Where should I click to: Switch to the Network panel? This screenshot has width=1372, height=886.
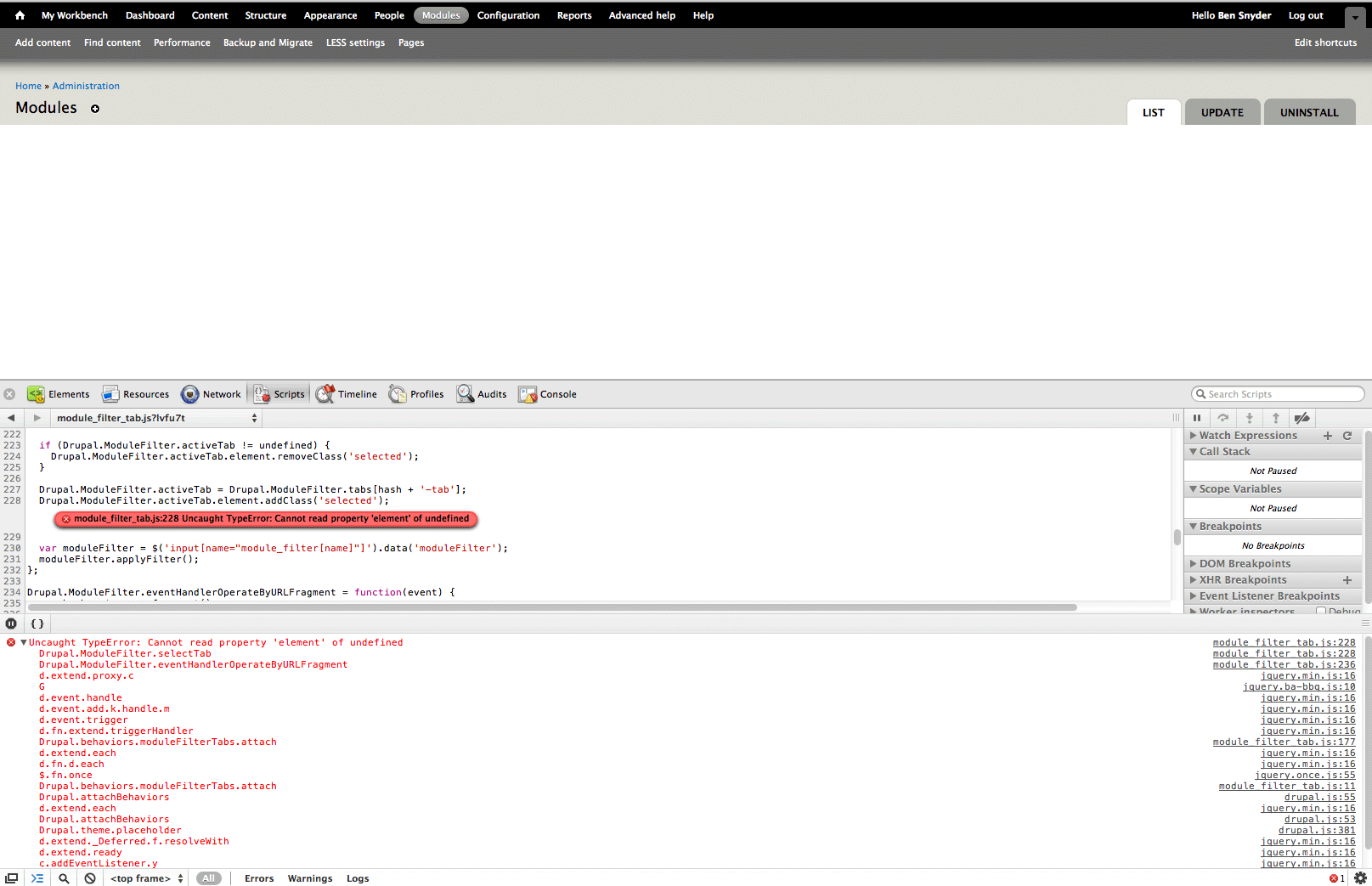click(212, 394)
